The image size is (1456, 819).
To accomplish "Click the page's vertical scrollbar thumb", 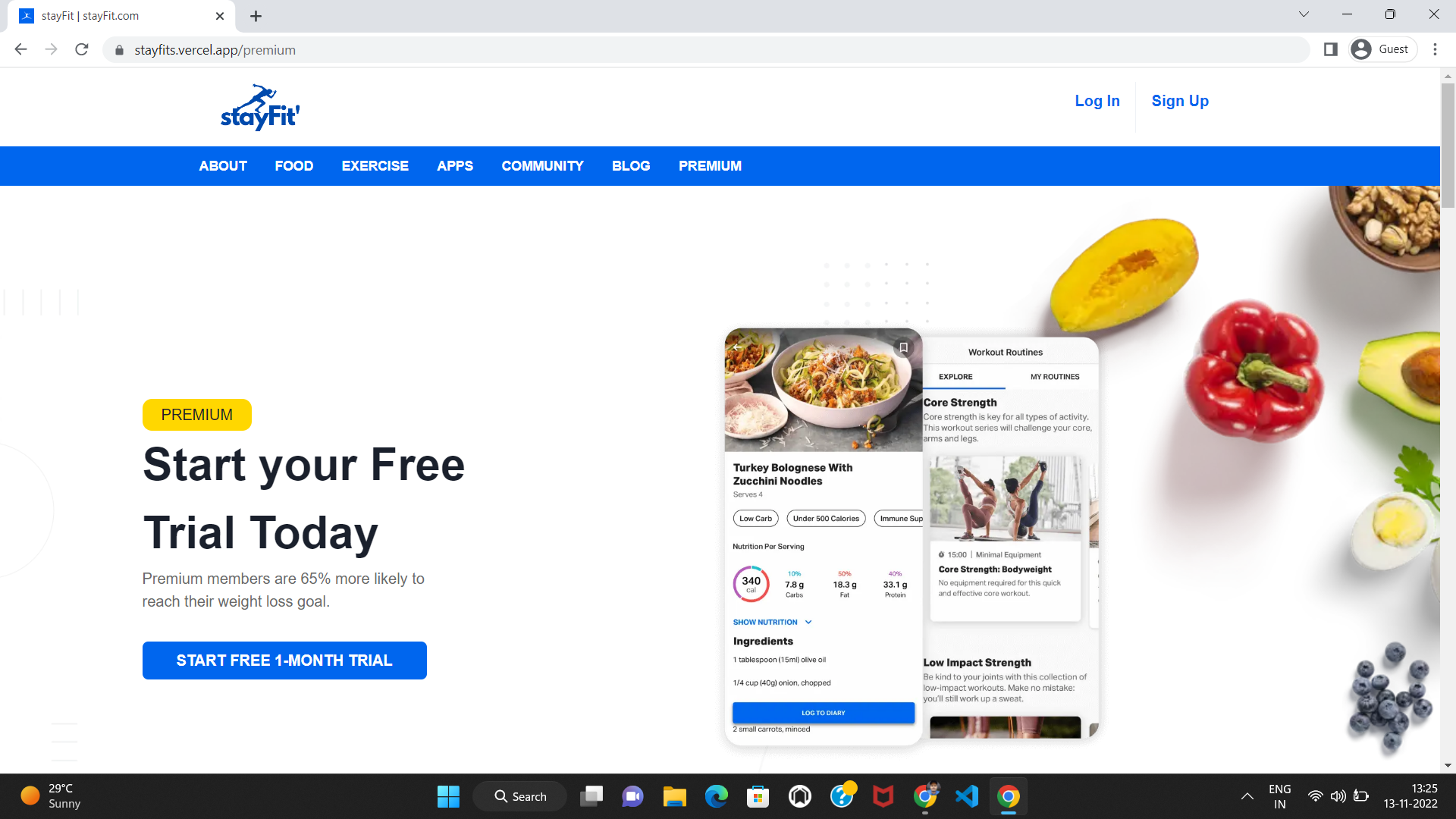I will [1448, 144].
